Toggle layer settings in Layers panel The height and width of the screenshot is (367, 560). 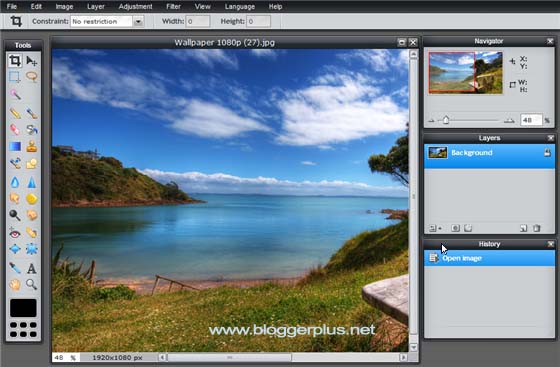tap(435, 228)
